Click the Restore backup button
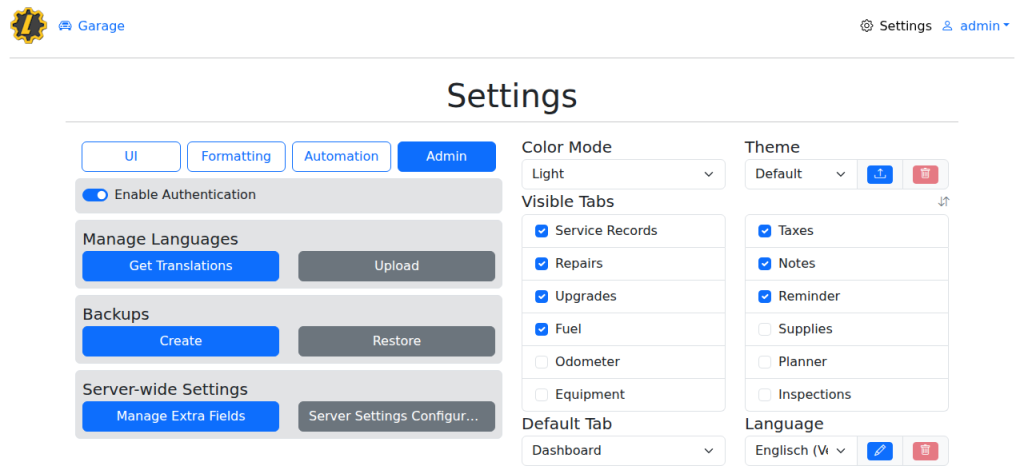 point(397,341)
